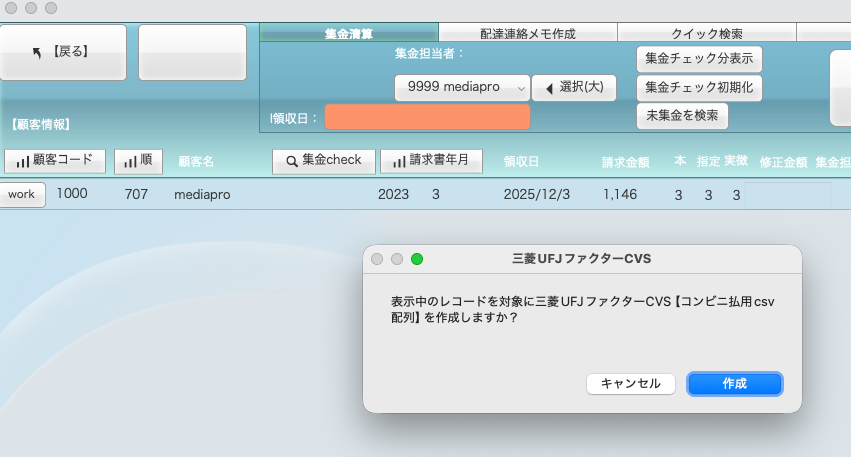Select the クイック検索 tab
Viewport: 851px width, 457px height.
(x=706, y=33)
